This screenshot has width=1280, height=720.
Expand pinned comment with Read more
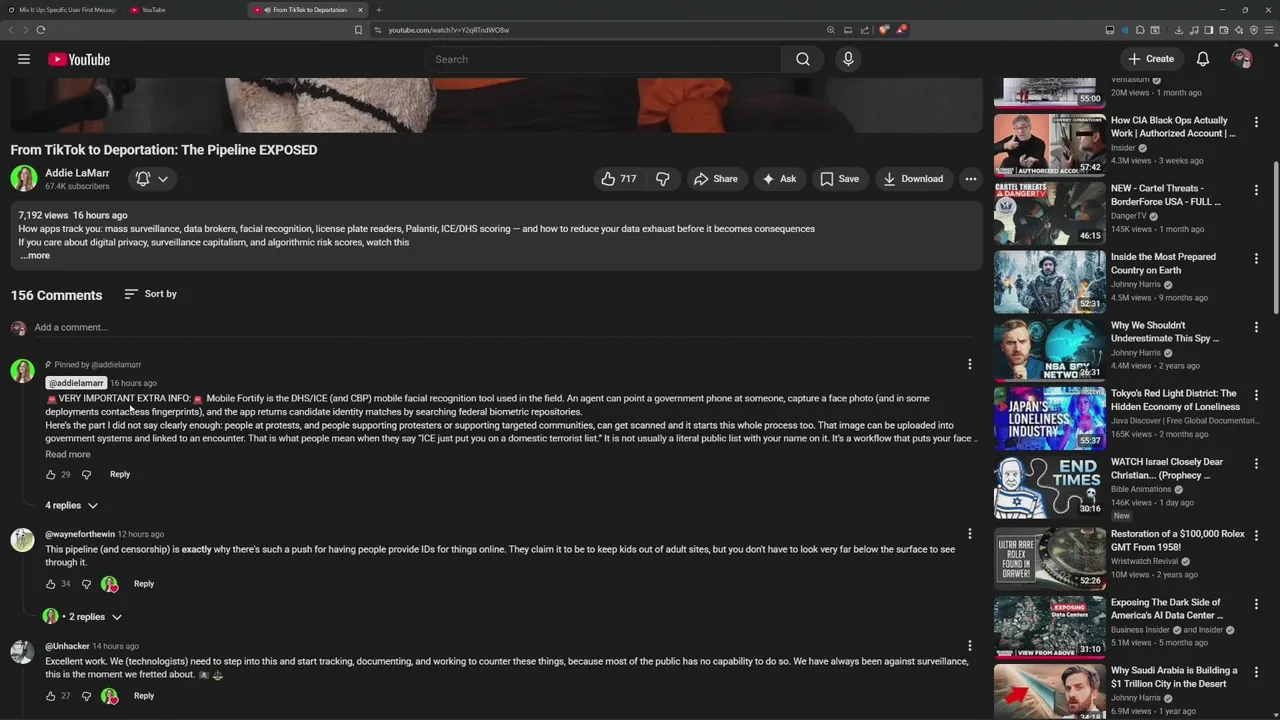tap(67, 454)
